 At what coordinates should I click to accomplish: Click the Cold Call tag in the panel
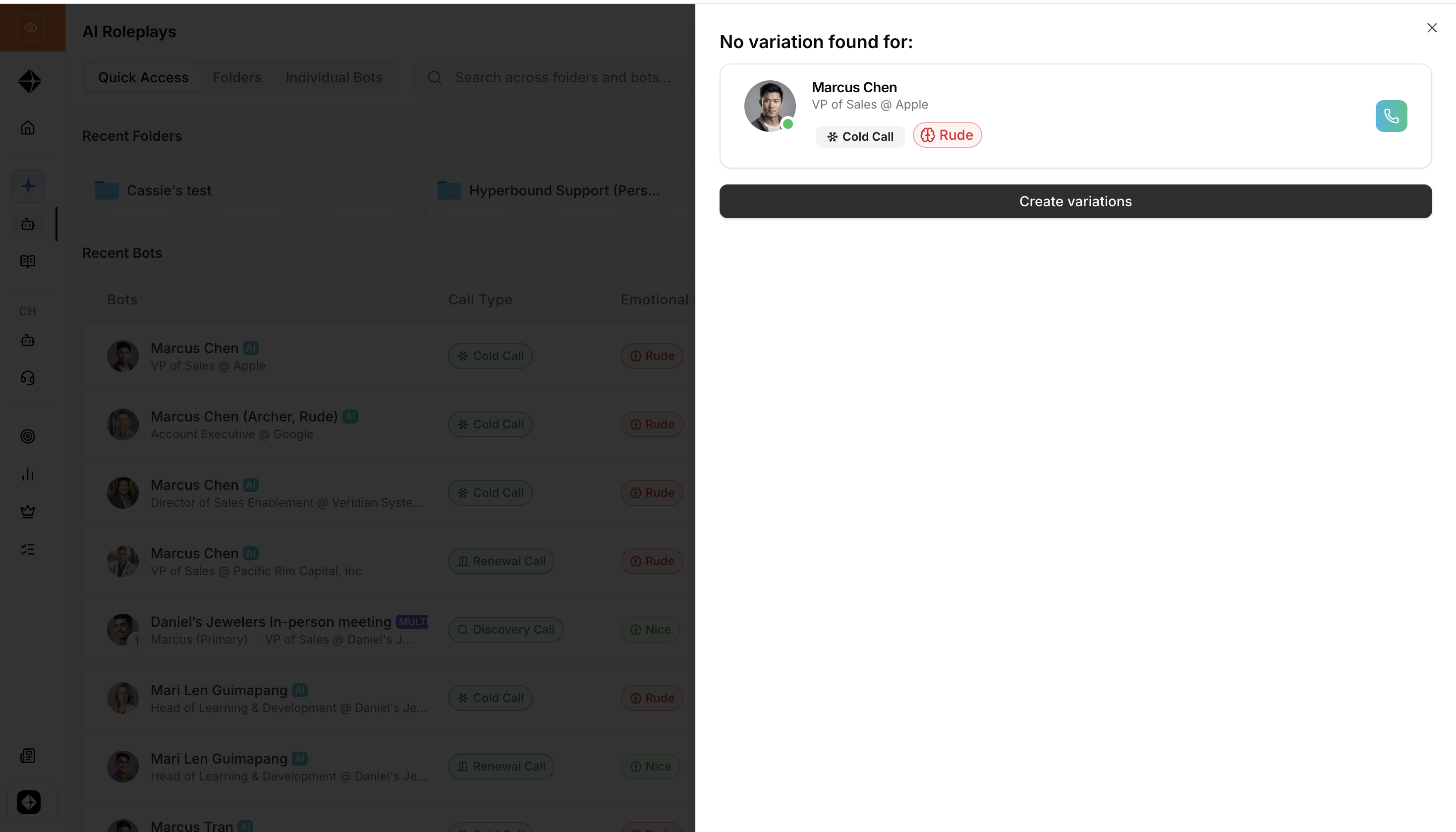pos(860,136)
